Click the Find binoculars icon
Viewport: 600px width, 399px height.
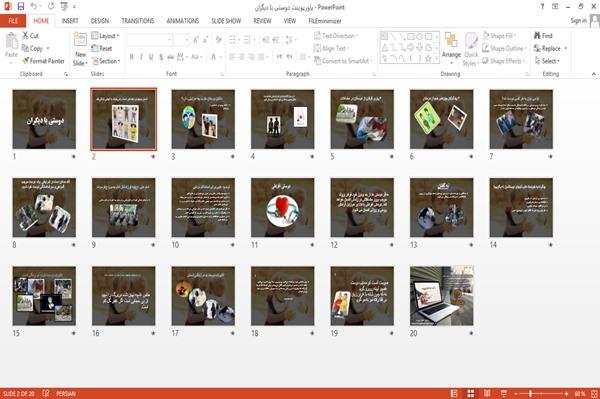(x=537, y=36)
